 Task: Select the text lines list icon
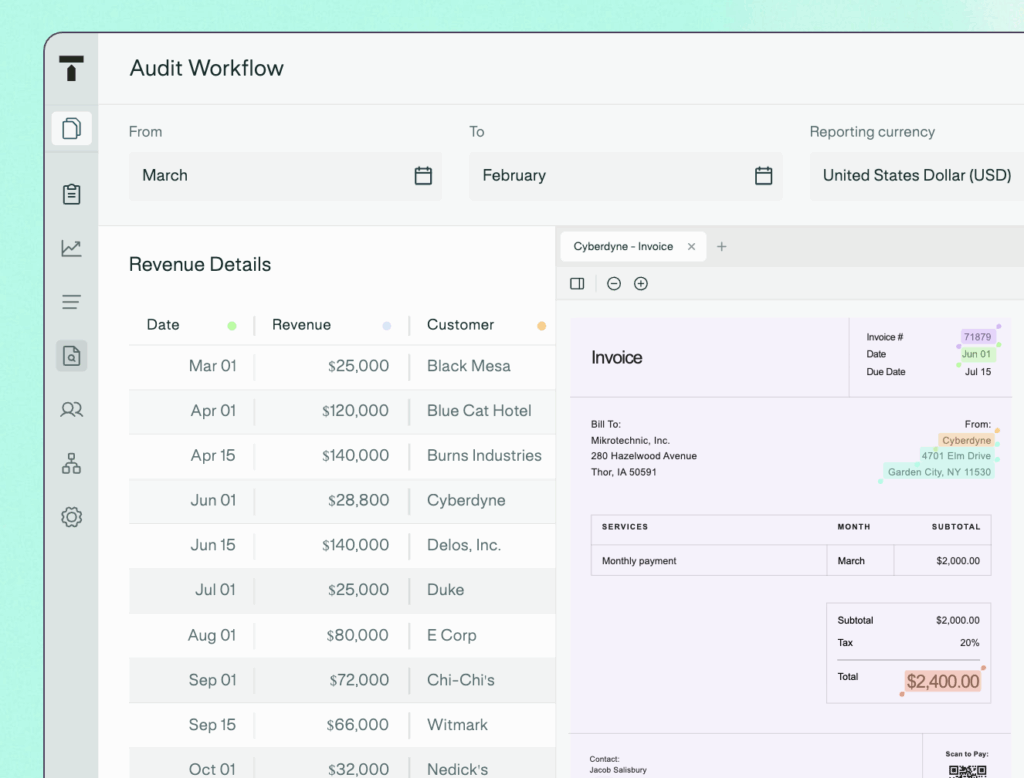[x=71, y=302]
